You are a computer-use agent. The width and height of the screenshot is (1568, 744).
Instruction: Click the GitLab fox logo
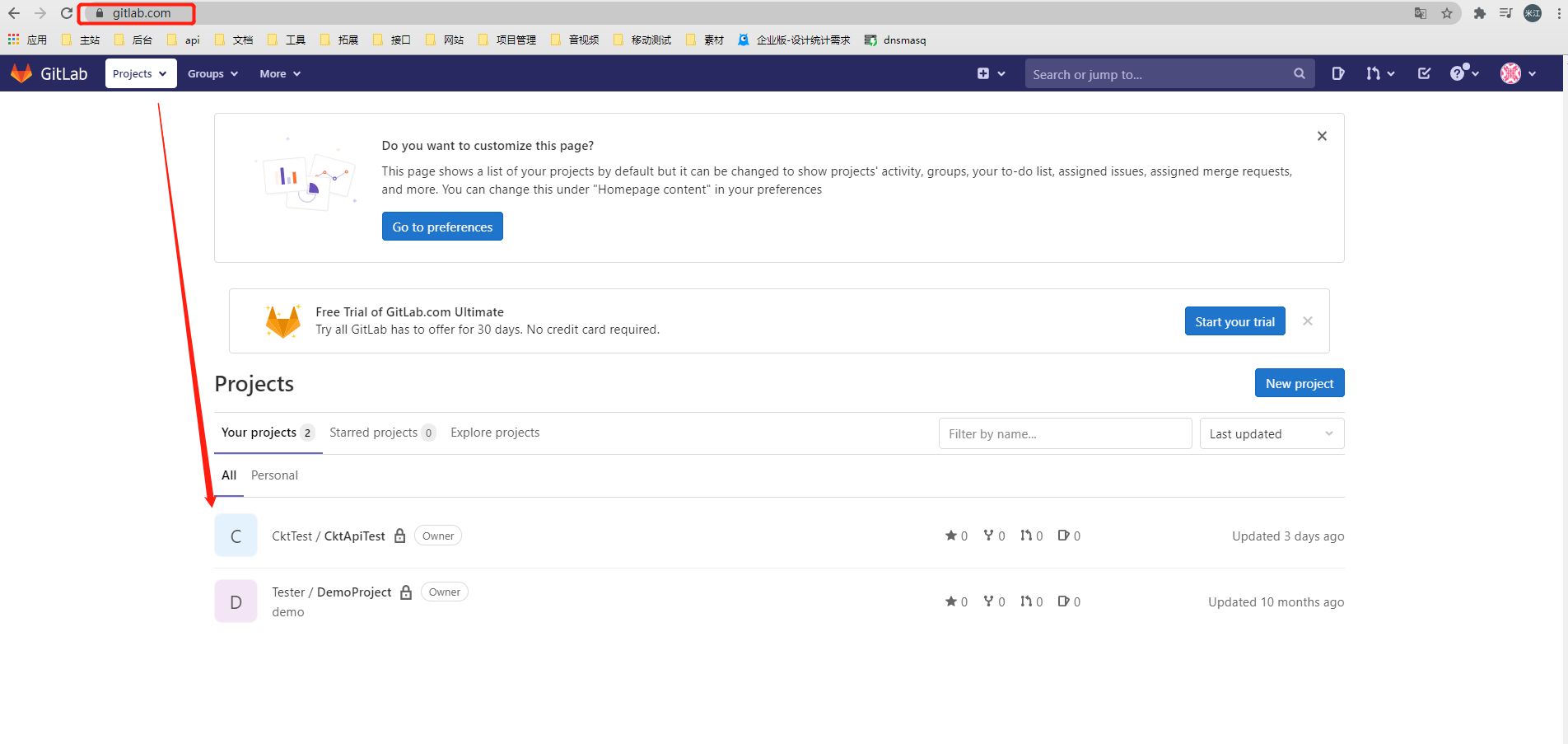pyautogui.click(x=21, y=73)
